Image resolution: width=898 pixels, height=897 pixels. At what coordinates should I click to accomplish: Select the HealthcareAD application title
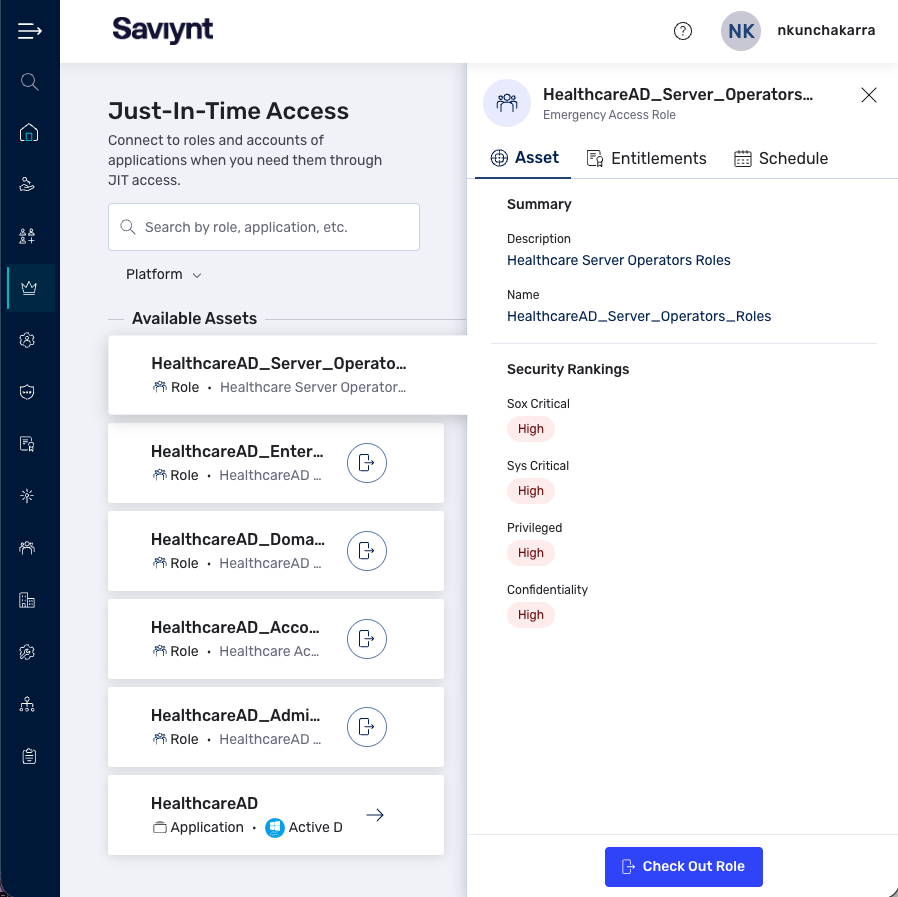[x=204, y=804]
